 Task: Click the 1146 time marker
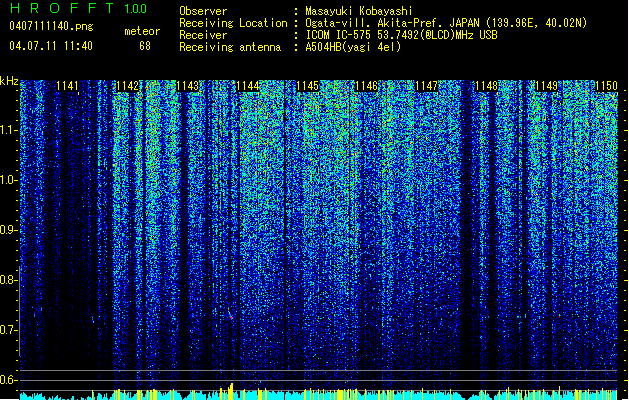click(x=367, y=86)
